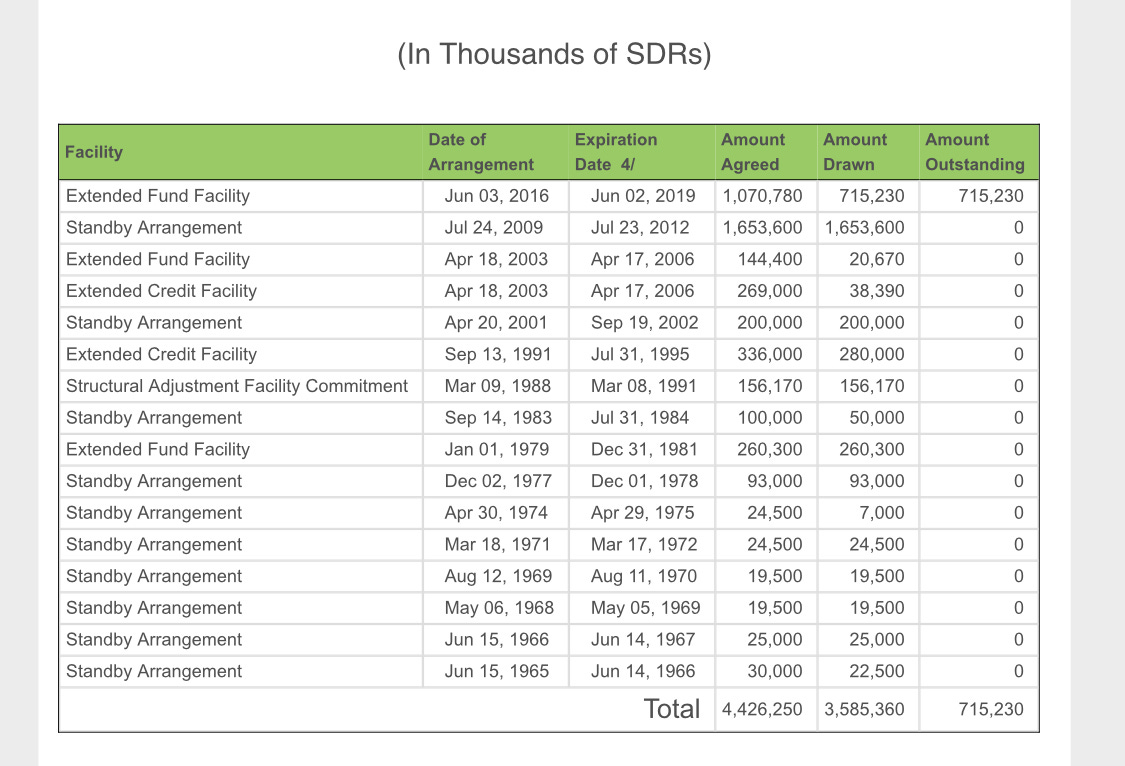Click expiration date May 05, 1969
Viewport: 1125px width, 766px height.
[646, 607]
